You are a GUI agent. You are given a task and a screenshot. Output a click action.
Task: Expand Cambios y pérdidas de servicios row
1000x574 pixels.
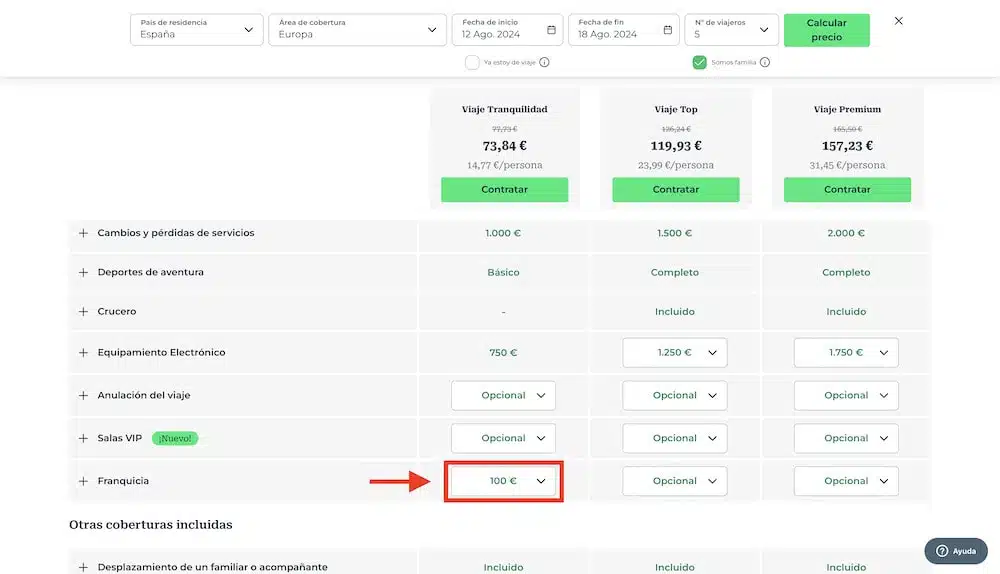click(83, 233)
